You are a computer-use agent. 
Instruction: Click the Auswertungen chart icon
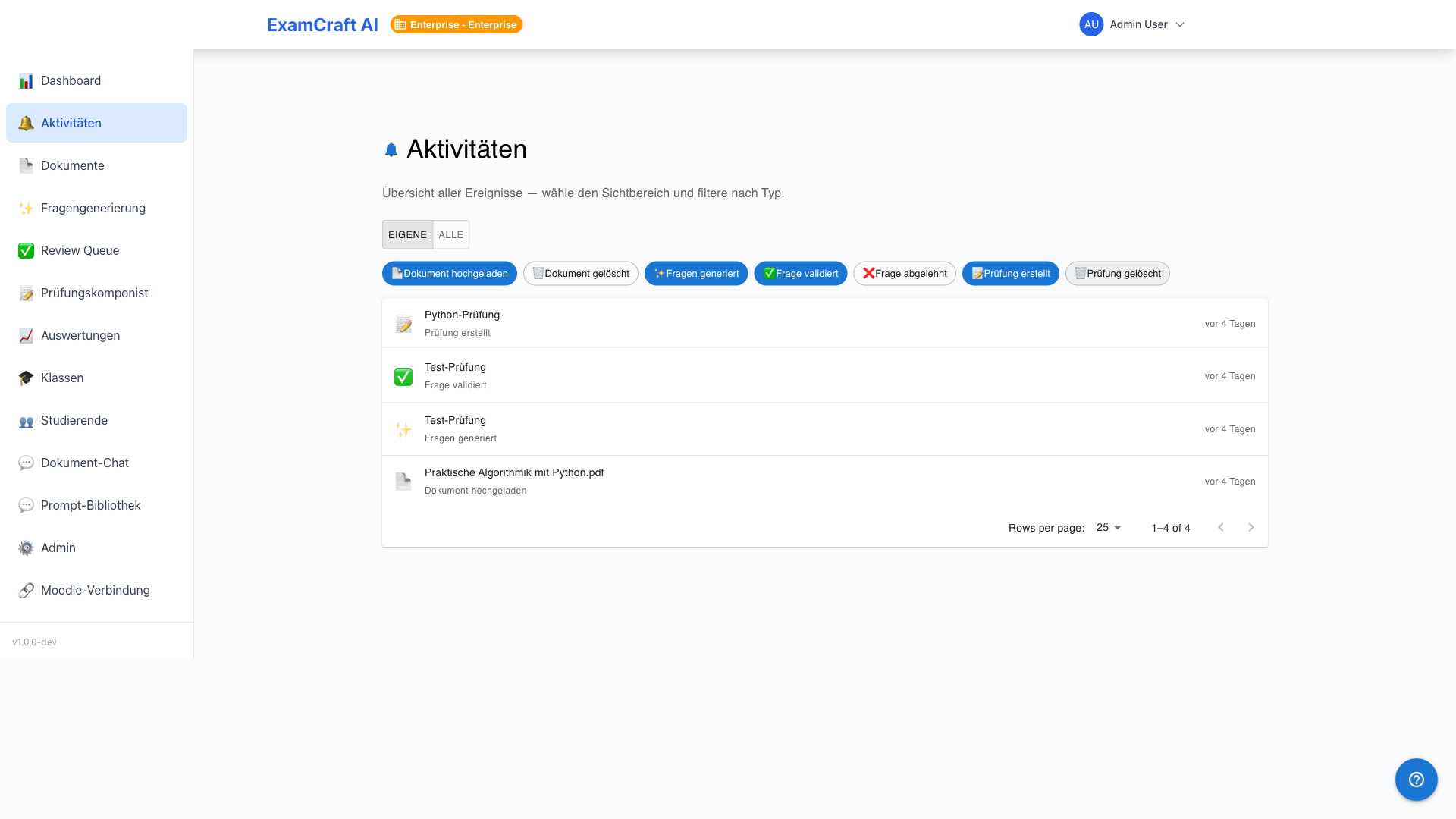pos(26,336)
